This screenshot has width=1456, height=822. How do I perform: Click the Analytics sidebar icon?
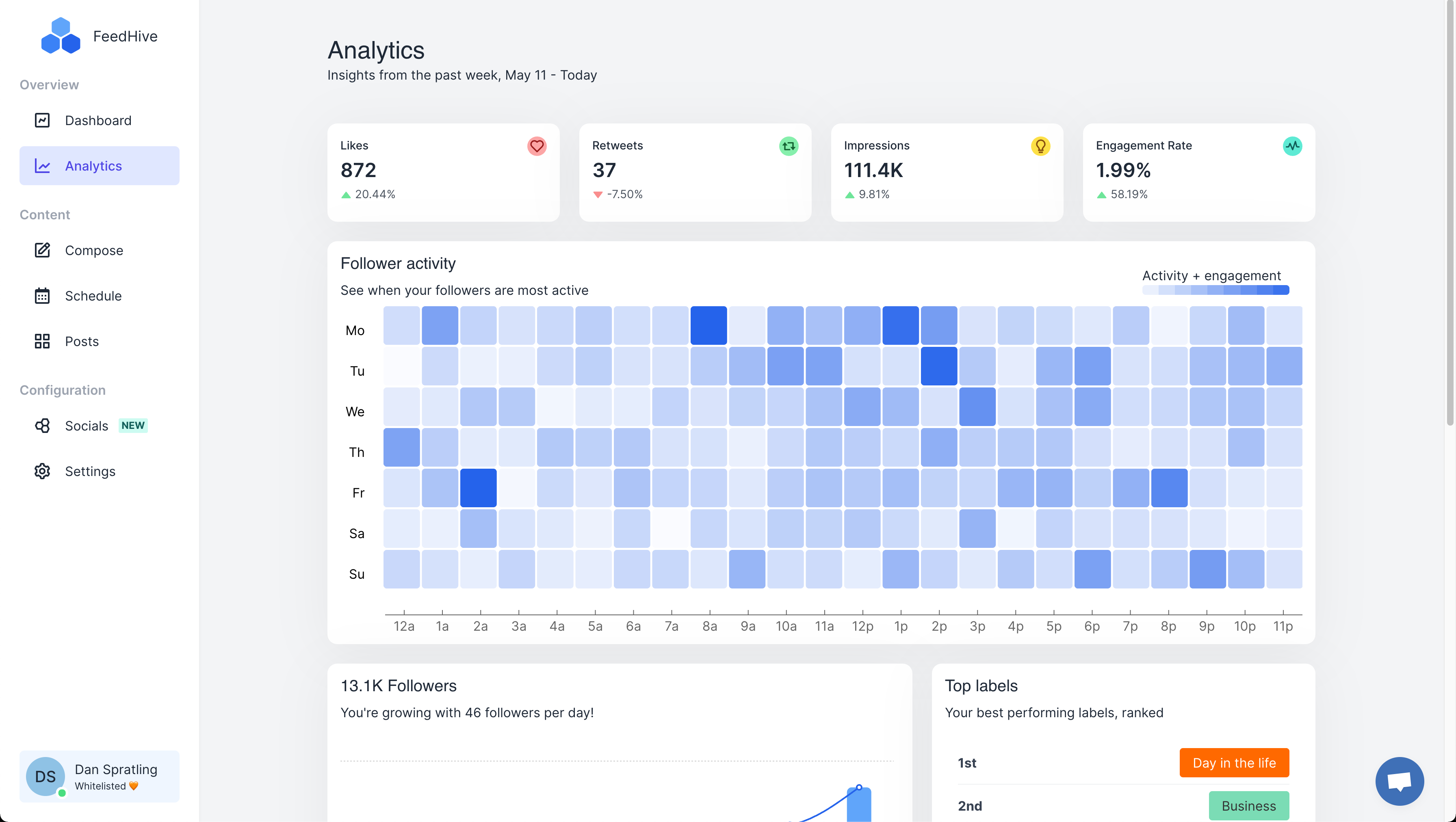(x=42, y=165)
